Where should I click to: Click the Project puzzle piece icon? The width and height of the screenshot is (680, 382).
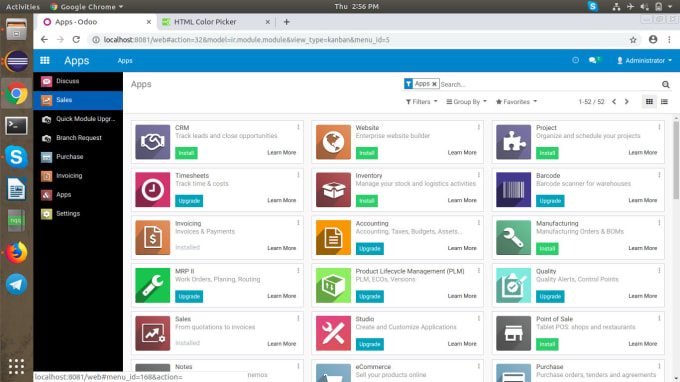pyautogui.click(x=513, y=142)
